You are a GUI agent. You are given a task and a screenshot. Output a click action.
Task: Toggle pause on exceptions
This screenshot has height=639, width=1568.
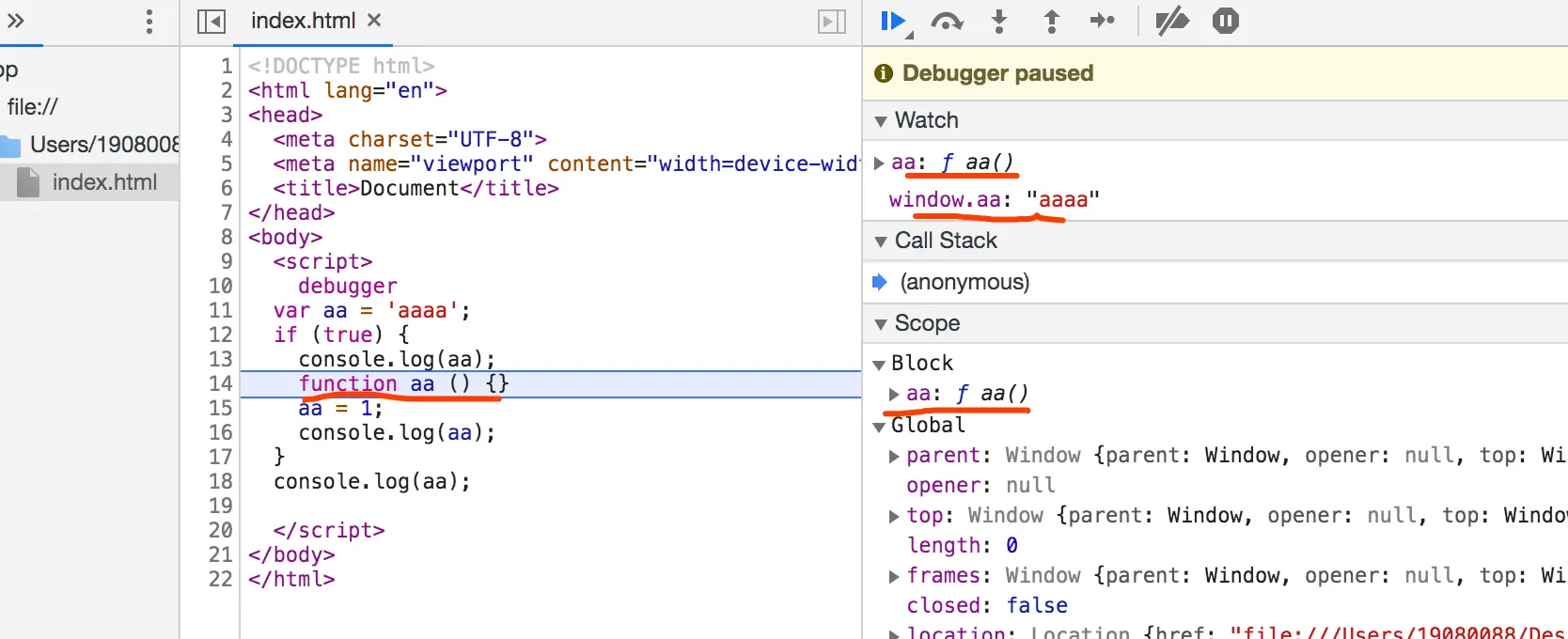[x=1226, y=21]
